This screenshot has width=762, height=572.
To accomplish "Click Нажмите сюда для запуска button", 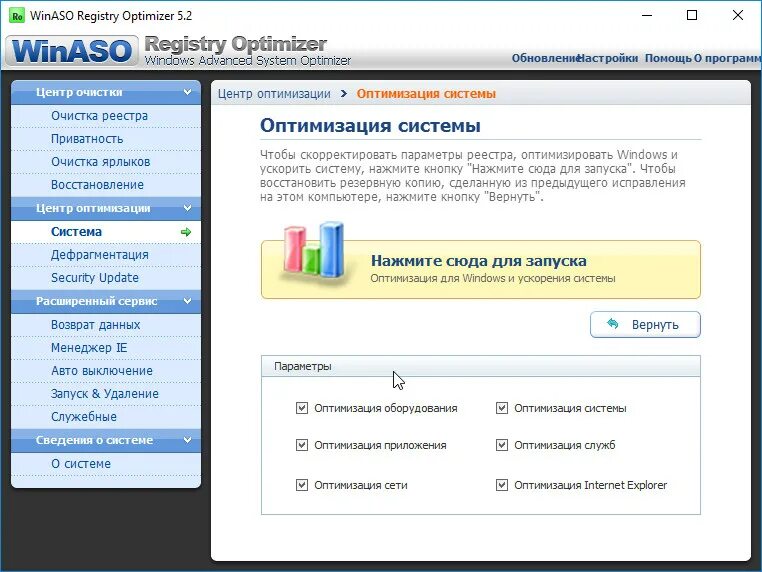I will point(481,269).
